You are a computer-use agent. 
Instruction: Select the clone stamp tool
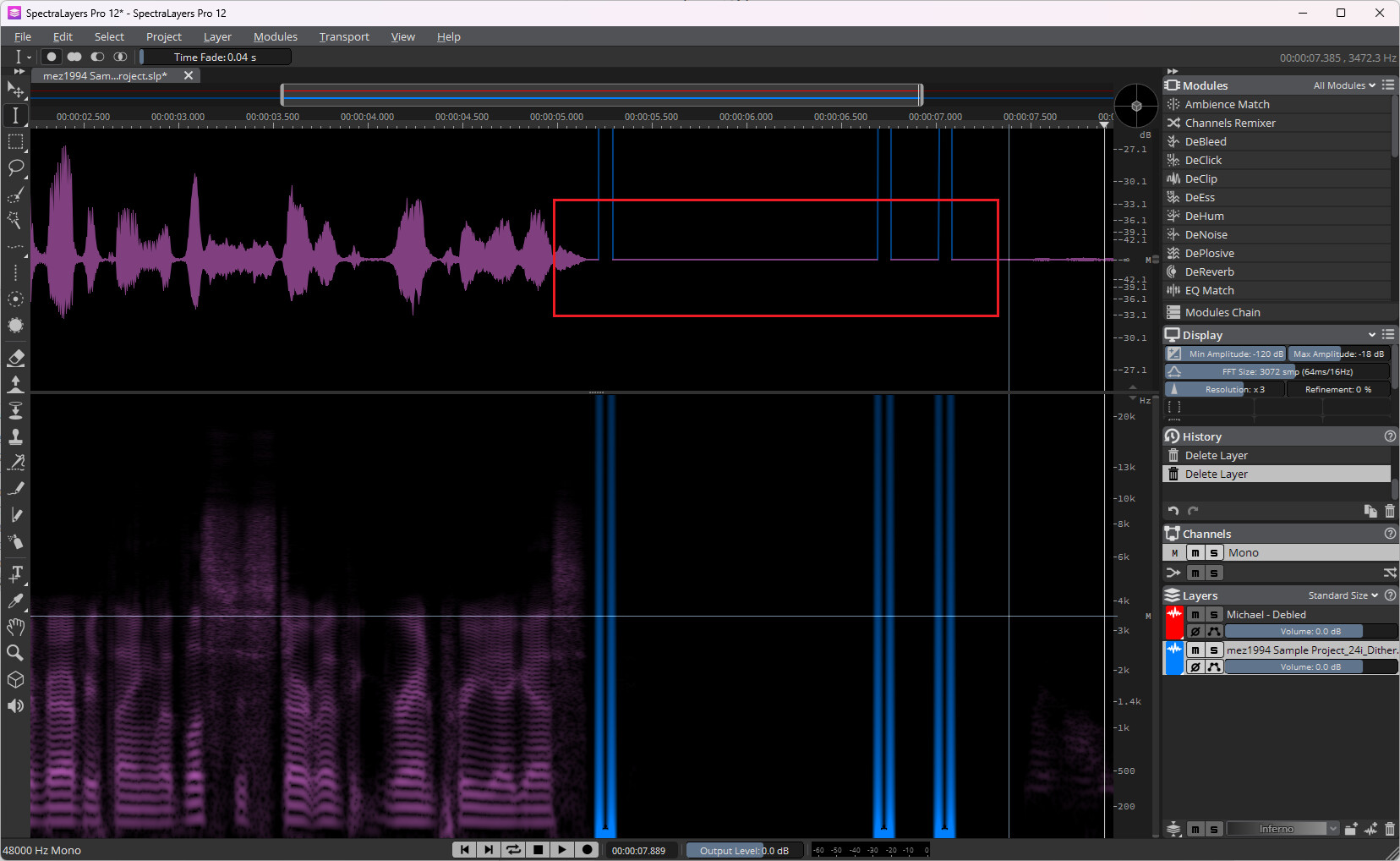coord(15,436)
